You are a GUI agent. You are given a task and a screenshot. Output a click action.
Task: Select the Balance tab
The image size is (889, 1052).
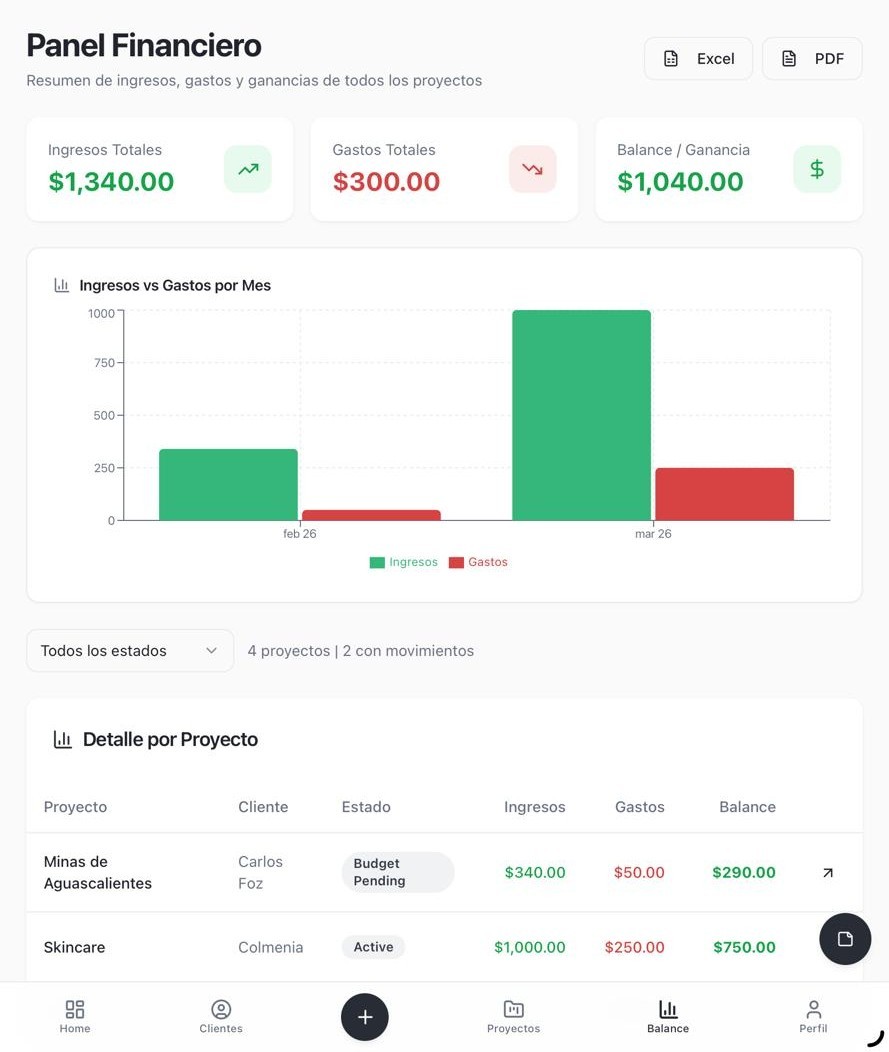pyautogui.click(x=668, y=1017)
